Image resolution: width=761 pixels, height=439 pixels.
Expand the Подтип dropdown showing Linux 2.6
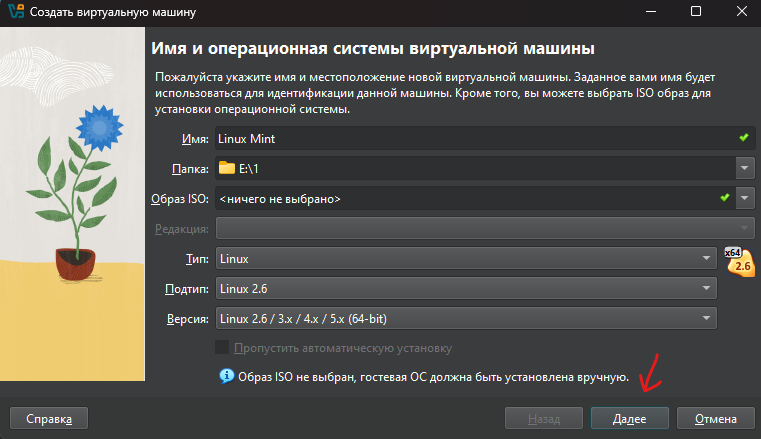pos(466,289)
